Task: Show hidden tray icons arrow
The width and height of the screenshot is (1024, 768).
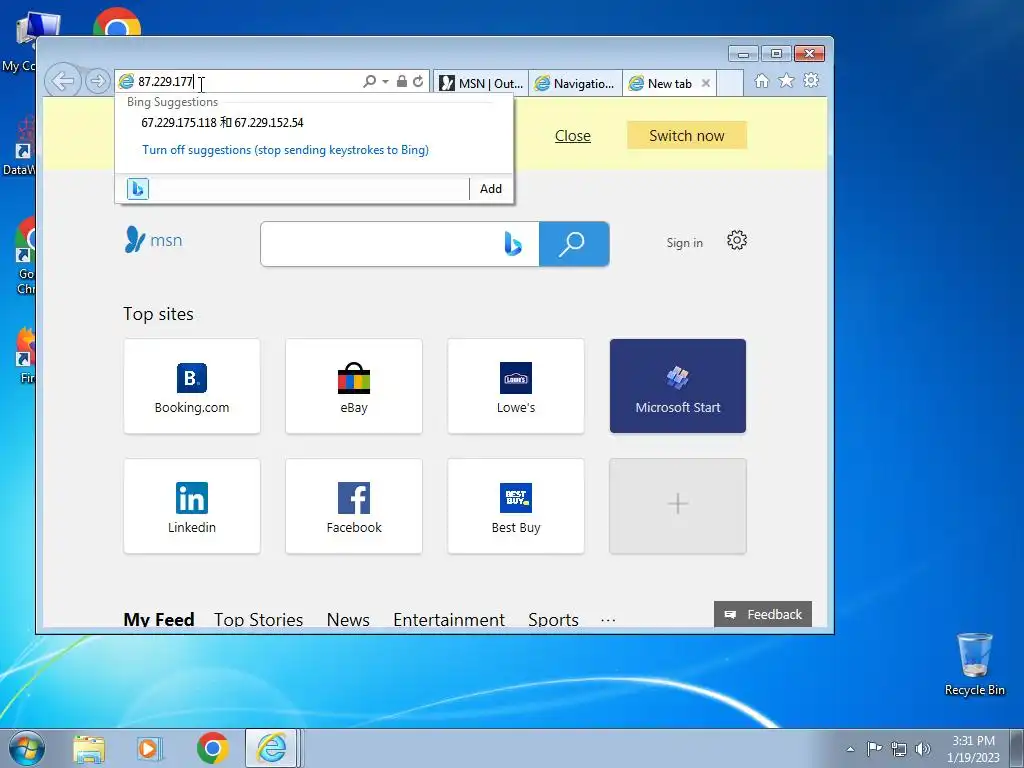Action: tap(850, 749)
